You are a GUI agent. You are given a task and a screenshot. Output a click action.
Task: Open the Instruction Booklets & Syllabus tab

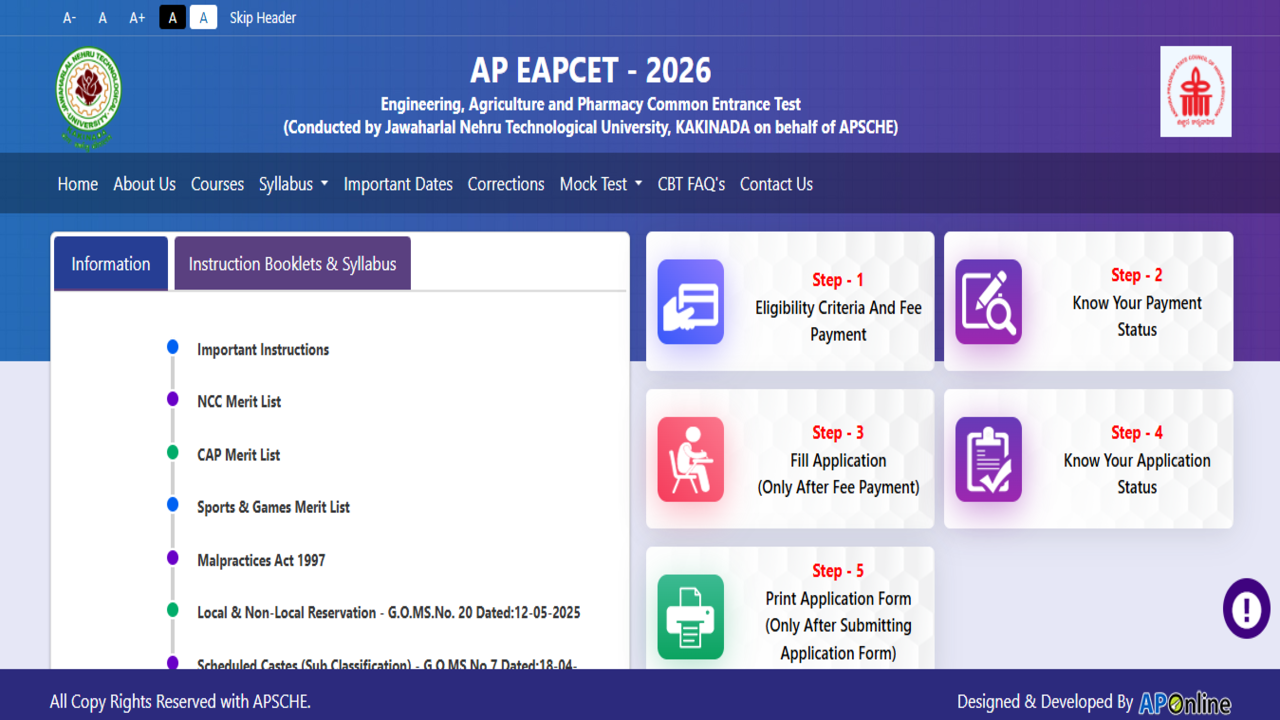pyautogui.click(x=292, y=264)
